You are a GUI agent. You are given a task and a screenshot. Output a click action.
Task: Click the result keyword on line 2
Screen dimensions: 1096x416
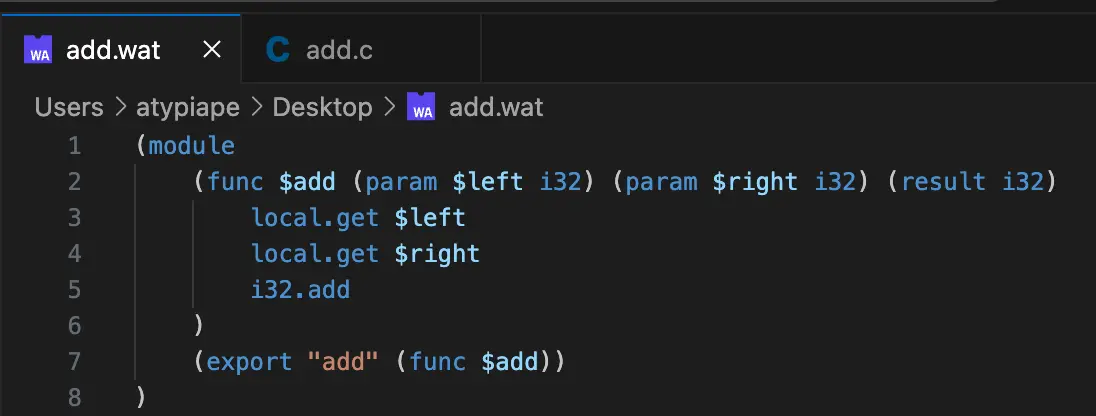[943, 182]
